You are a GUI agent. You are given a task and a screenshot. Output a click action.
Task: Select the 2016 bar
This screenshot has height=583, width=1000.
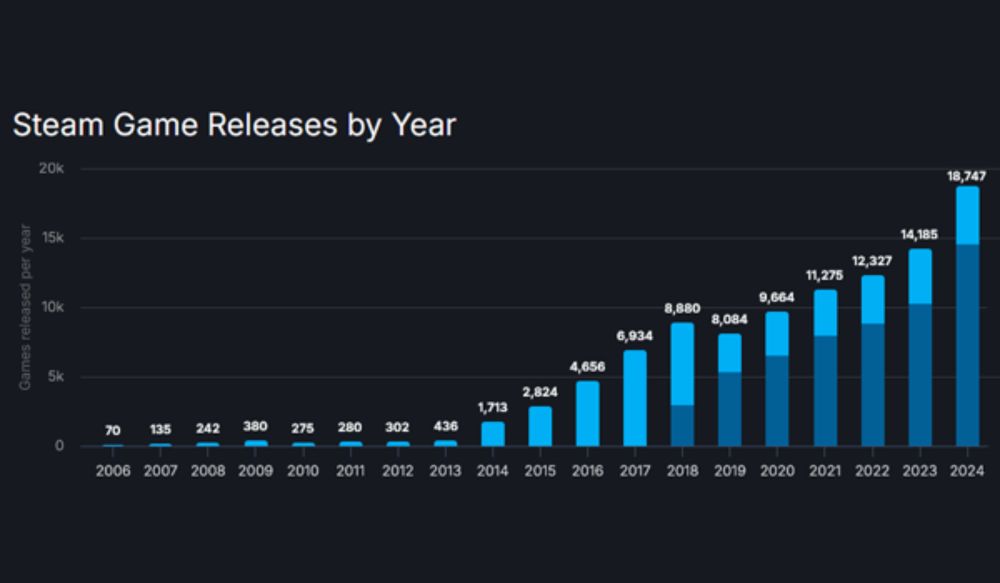tap(587, 413)
